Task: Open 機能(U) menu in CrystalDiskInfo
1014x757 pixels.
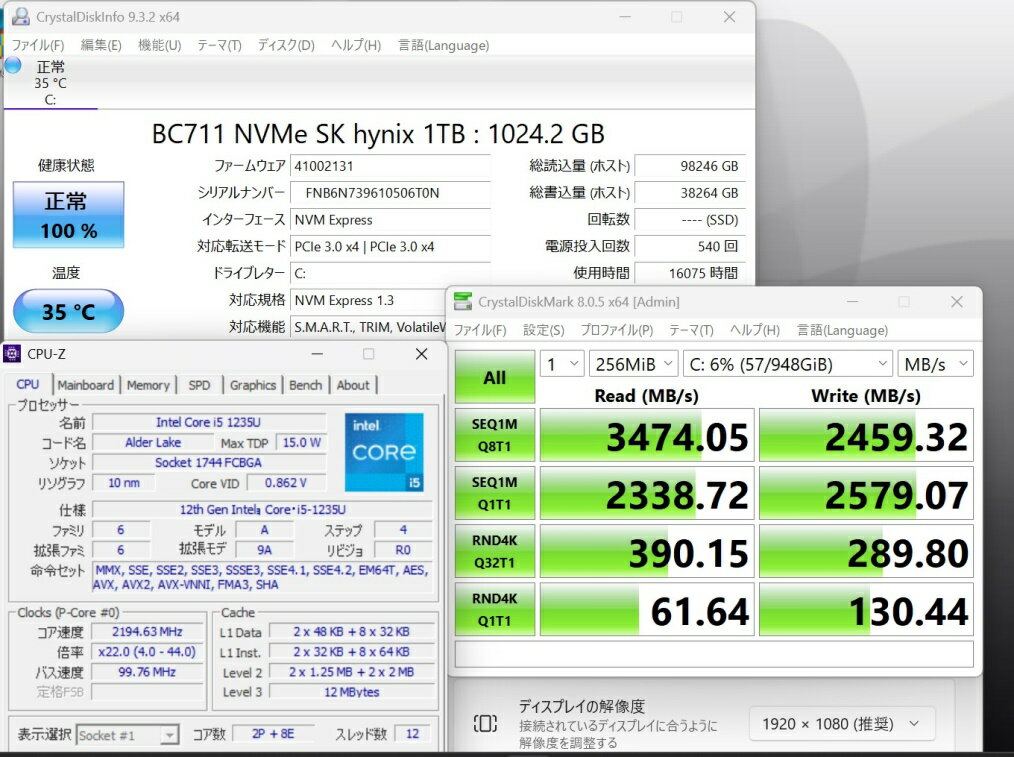Action: (159, 45)
